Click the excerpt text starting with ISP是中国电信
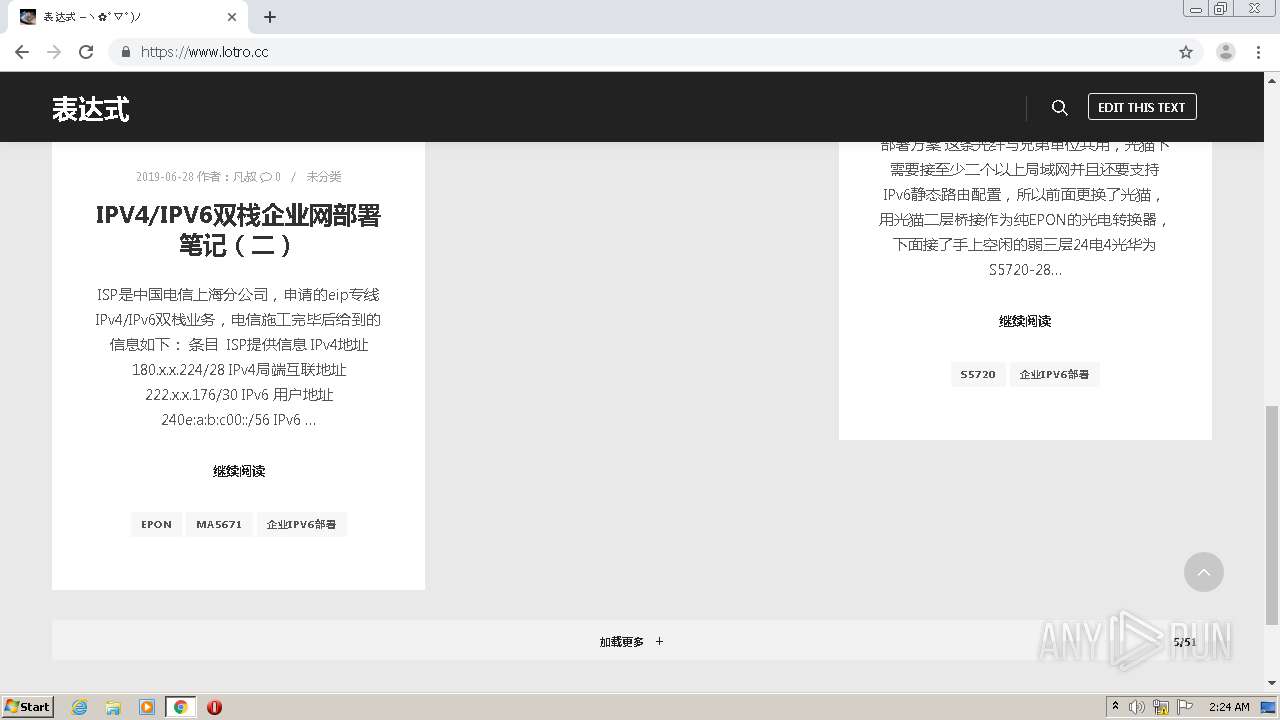This screenshot has width=1280, height=720. click(x=238, y=357)
